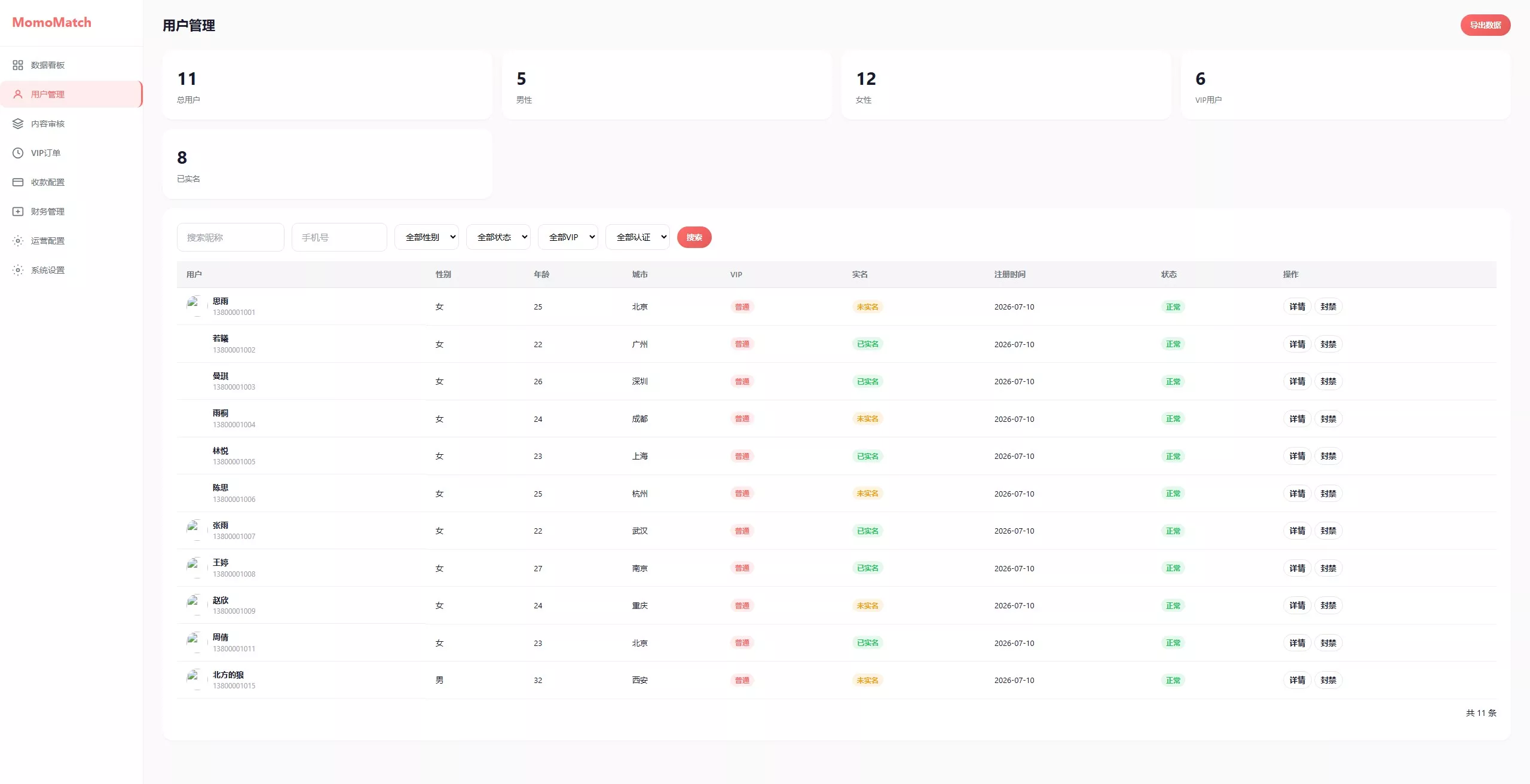Ban user 林悦 with 封禁
1530x784 pixels.
(1328, 456)
